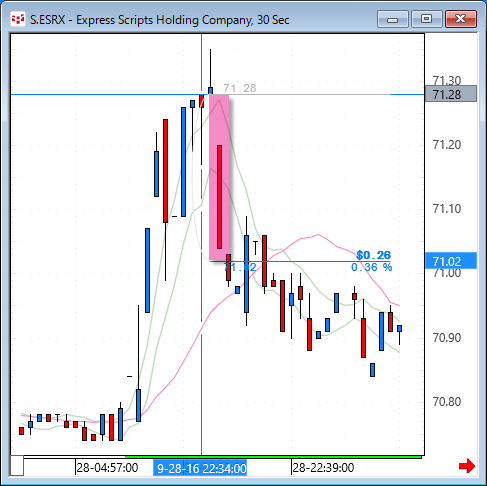Click the 71.10 price axis label
The height and width of the screenshot is (486, 487).
click(447, 209)
